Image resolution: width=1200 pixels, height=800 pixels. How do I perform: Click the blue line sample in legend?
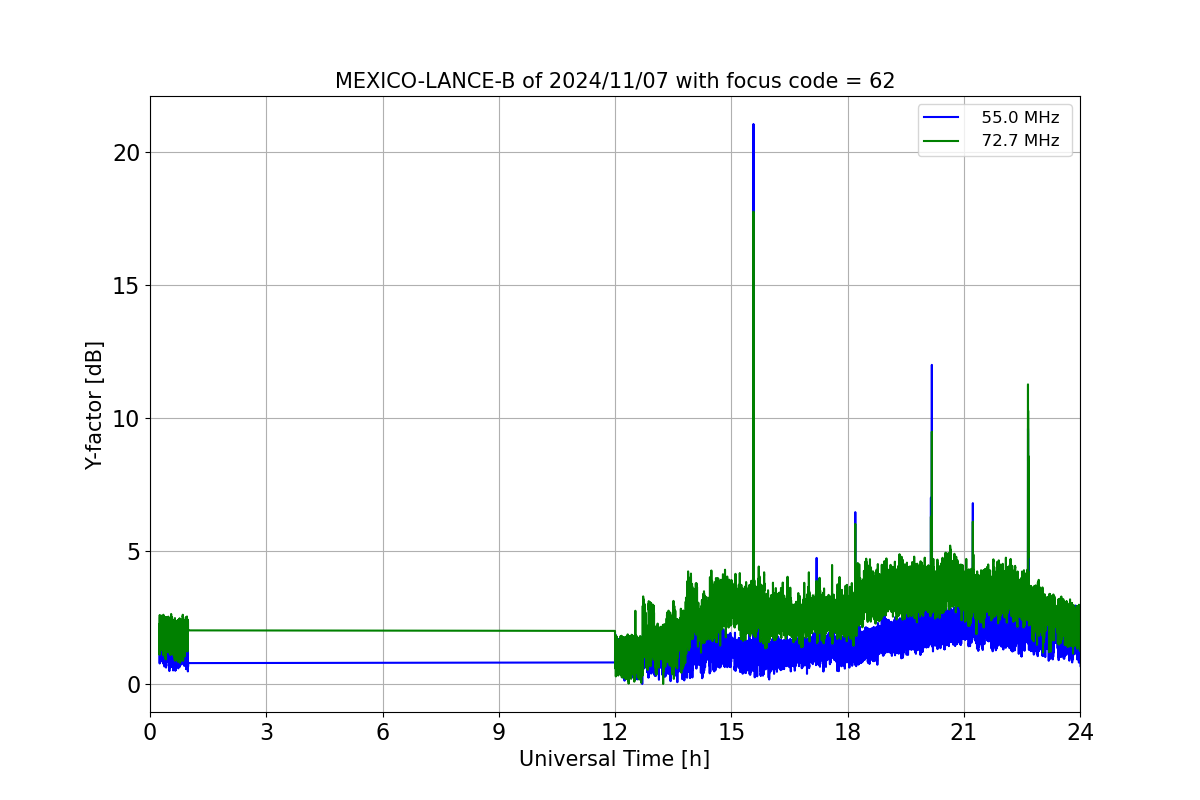pyautogui.click(x=942, y=118)
